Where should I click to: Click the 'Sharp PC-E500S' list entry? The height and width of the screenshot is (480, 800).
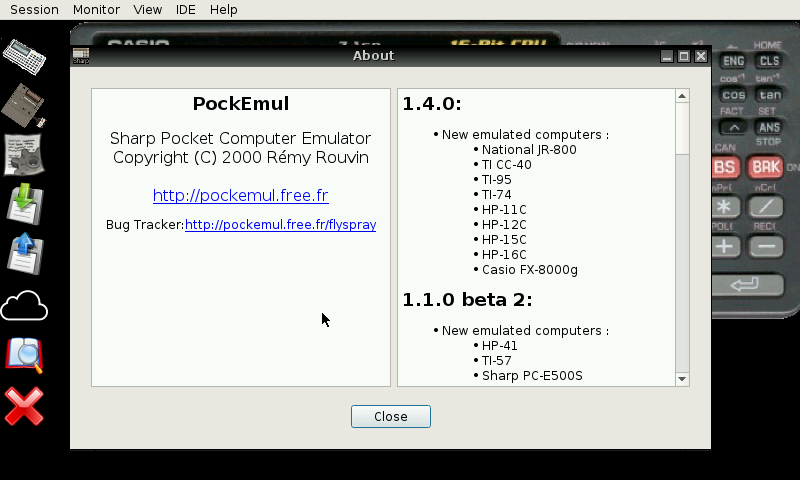click(532, 375)
